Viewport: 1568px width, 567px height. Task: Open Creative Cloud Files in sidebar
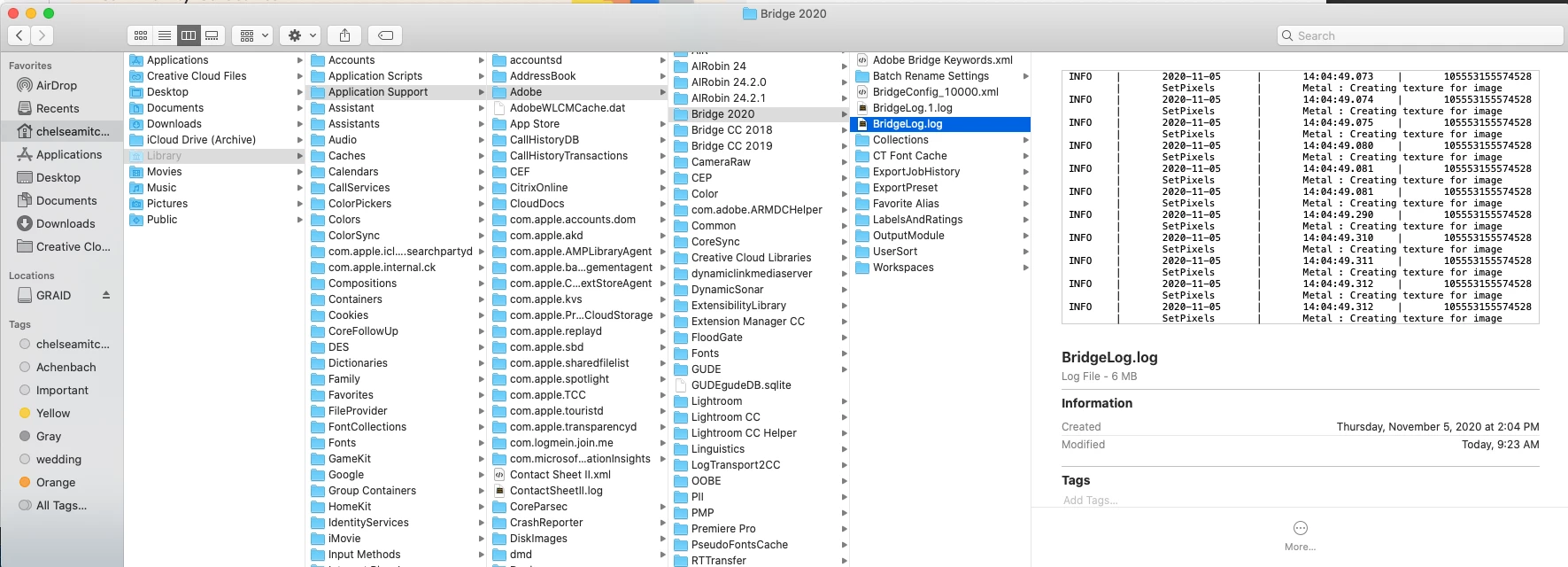point(73,246)
